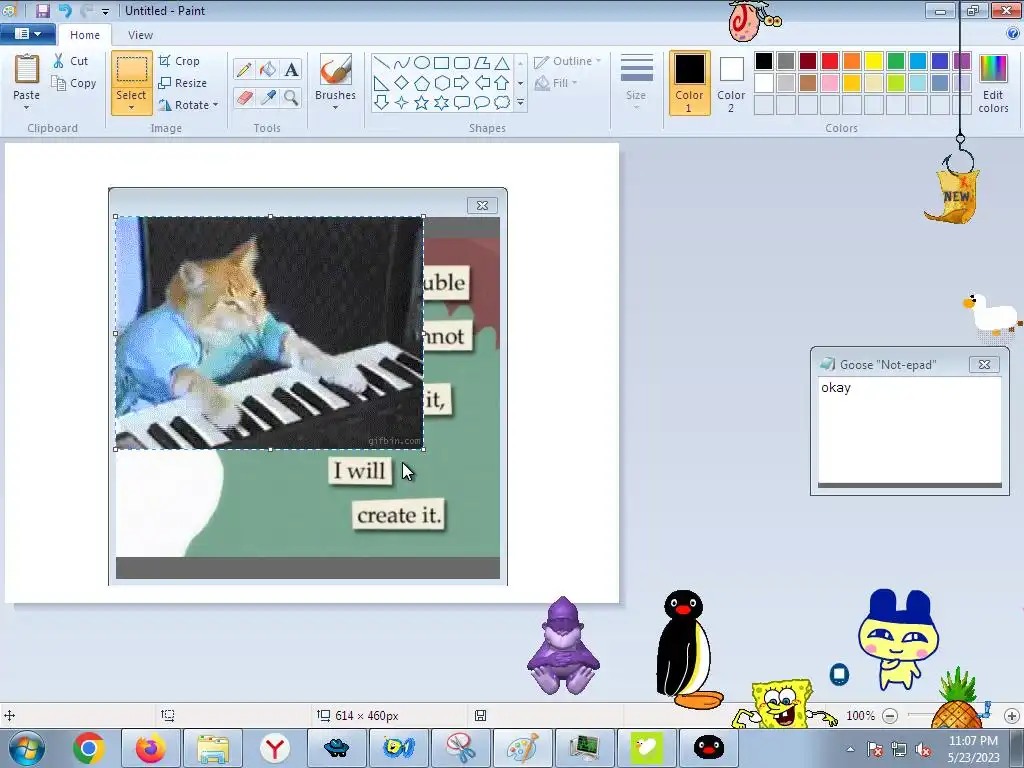The height and width of the screenshot is (768, 1024).
Task: Expand the shapes gallery more arrow
Action: (520, 103)
